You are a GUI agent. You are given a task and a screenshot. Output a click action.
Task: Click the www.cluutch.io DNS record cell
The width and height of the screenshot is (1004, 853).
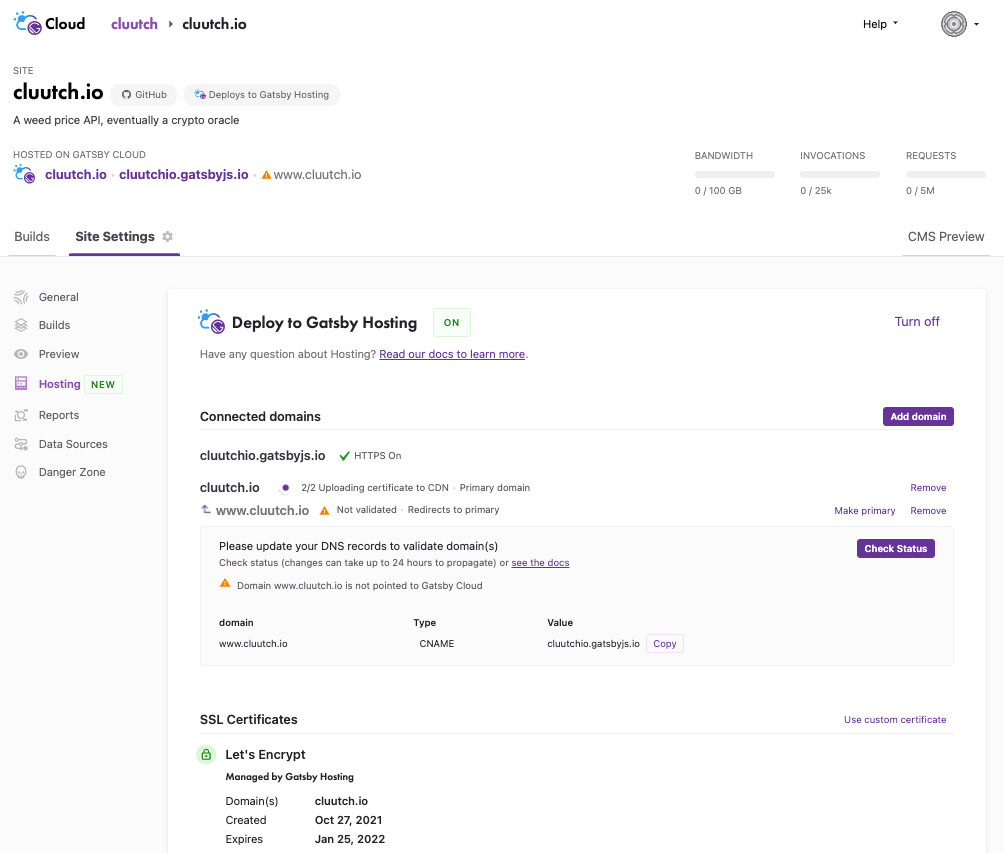click(x=253, y=644)
